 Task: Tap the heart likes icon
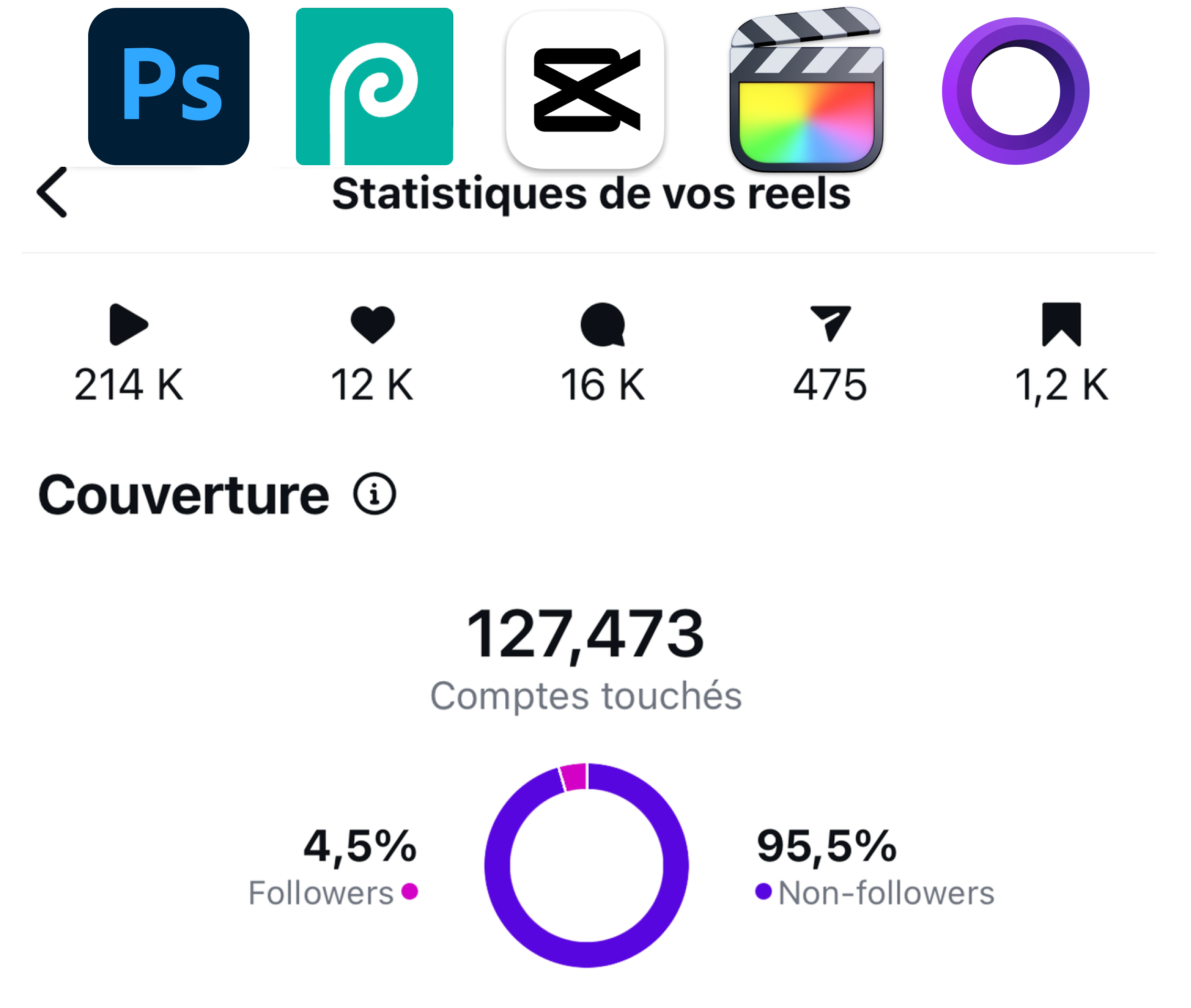[373, 325]
